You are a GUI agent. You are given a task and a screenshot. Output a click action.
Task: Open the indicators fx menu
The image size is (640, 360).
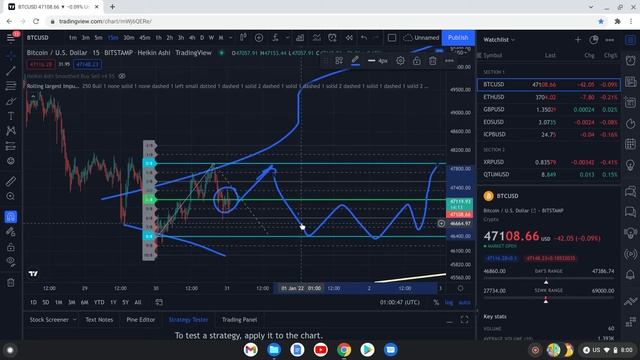276,38
